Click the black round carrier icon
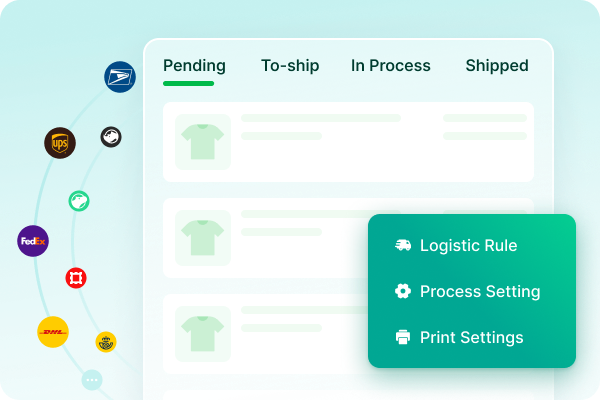The image size is (600, 400). [x=111, y=137]
